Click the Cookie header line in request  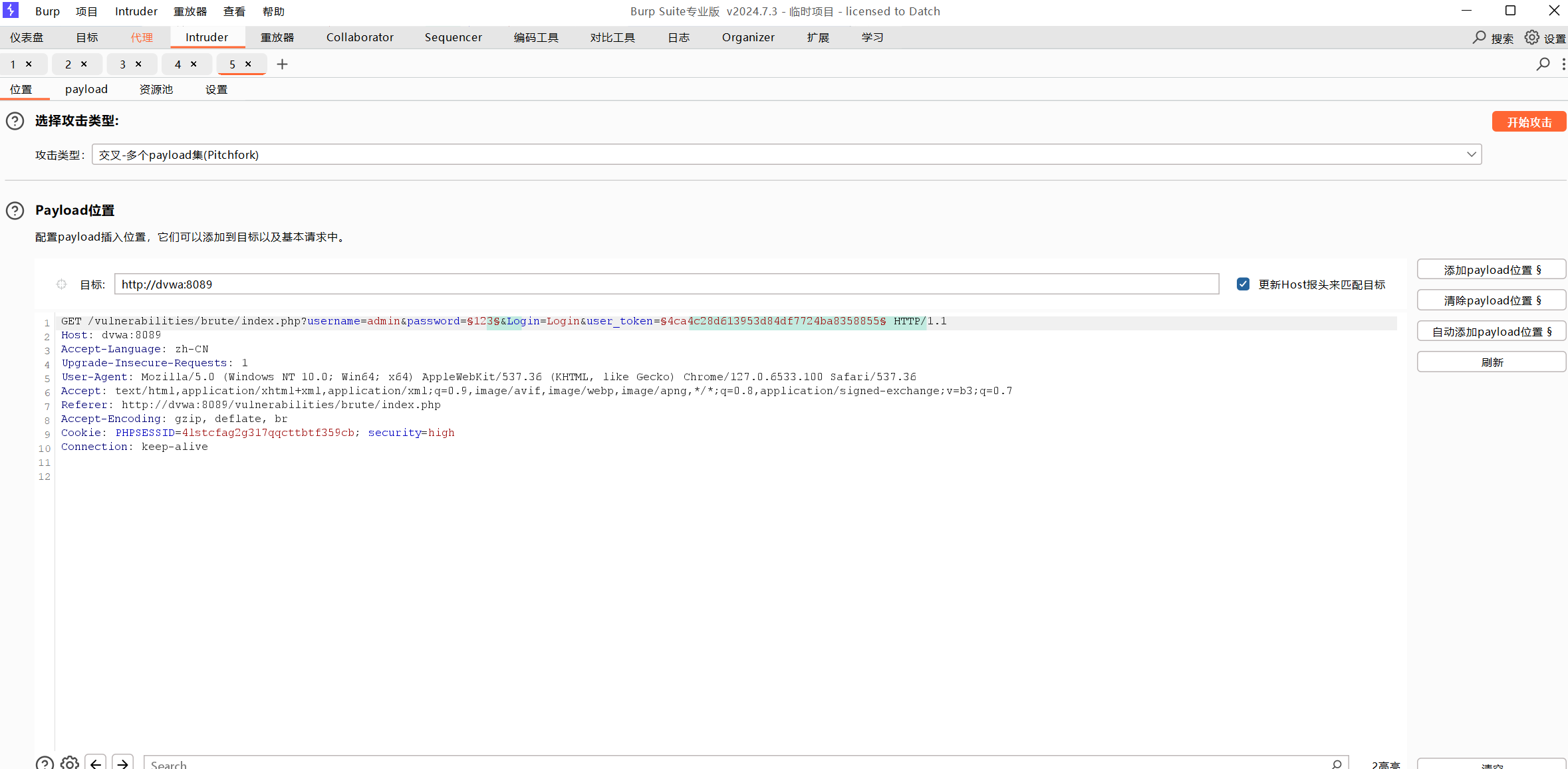[x=258, y=433]
